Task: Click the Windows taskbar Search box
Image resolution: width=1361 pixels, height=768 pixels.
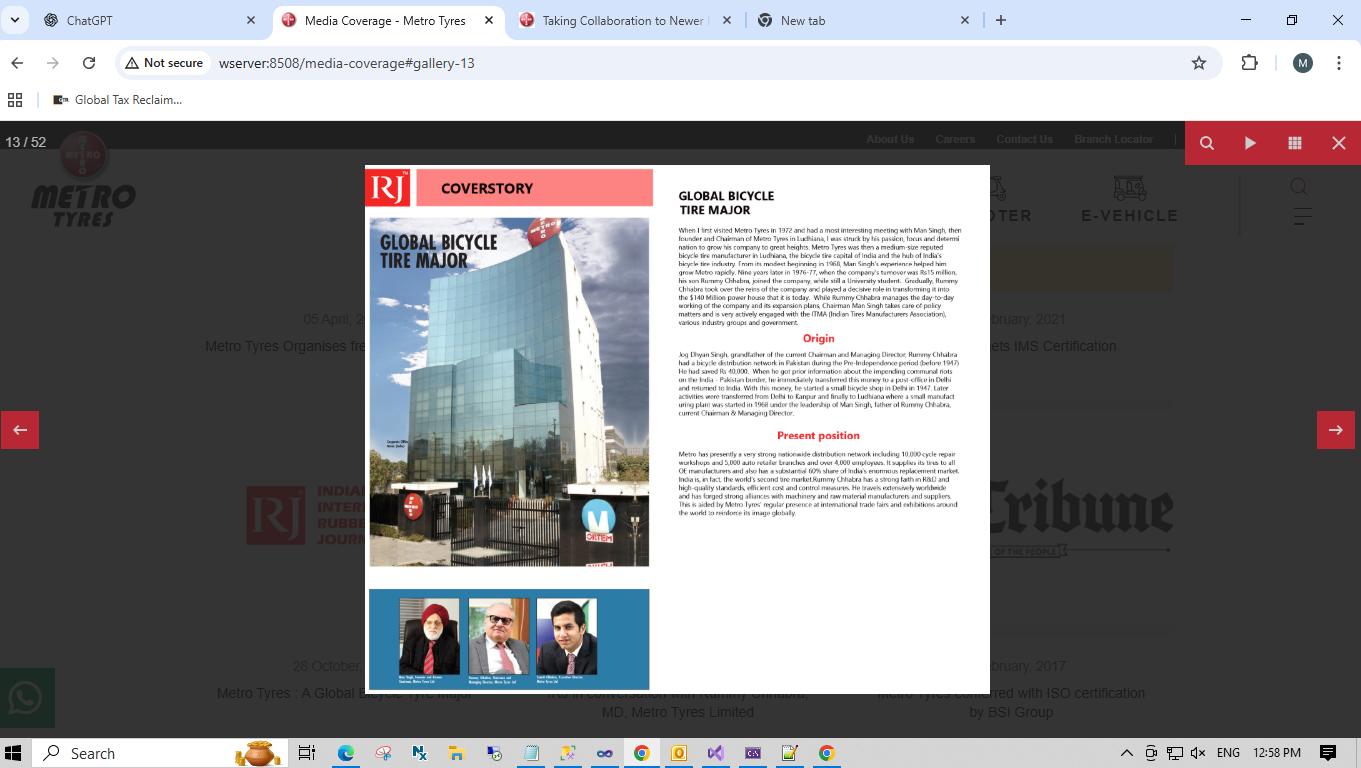Action: 160,753
